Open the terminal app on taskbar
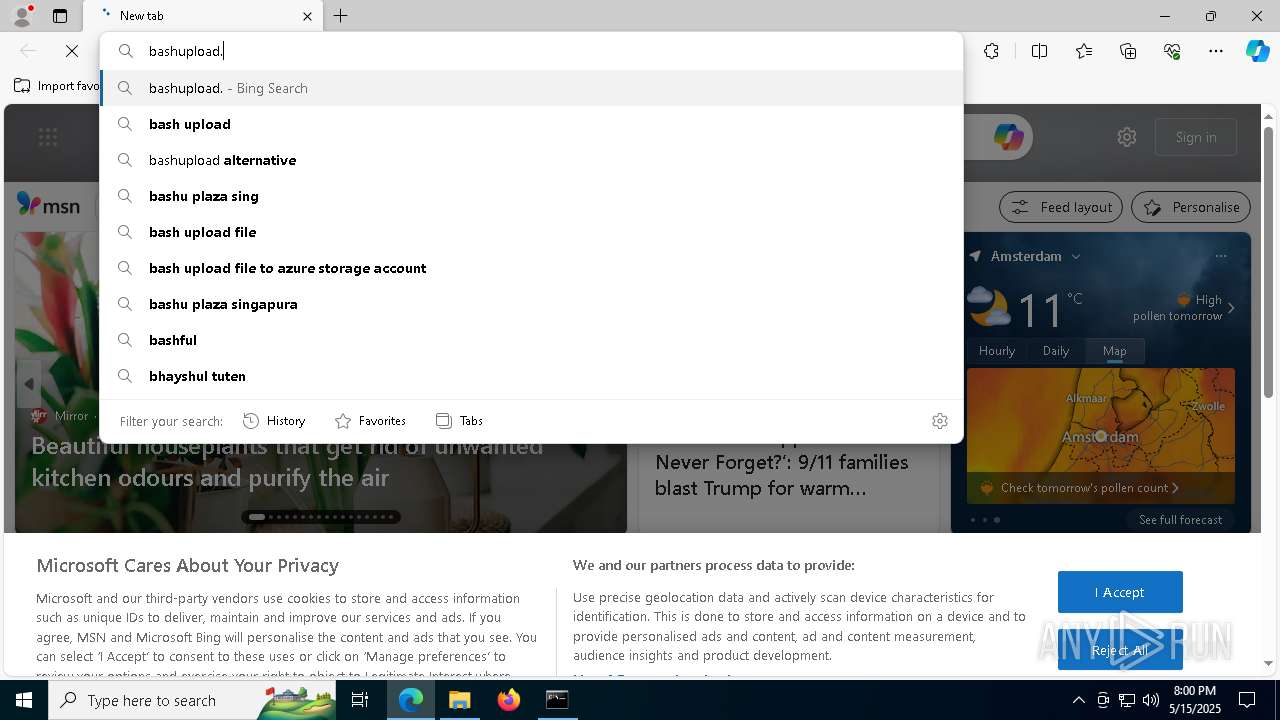Image resolution: width=1280 pixels, height=720 pixels. 557,700
